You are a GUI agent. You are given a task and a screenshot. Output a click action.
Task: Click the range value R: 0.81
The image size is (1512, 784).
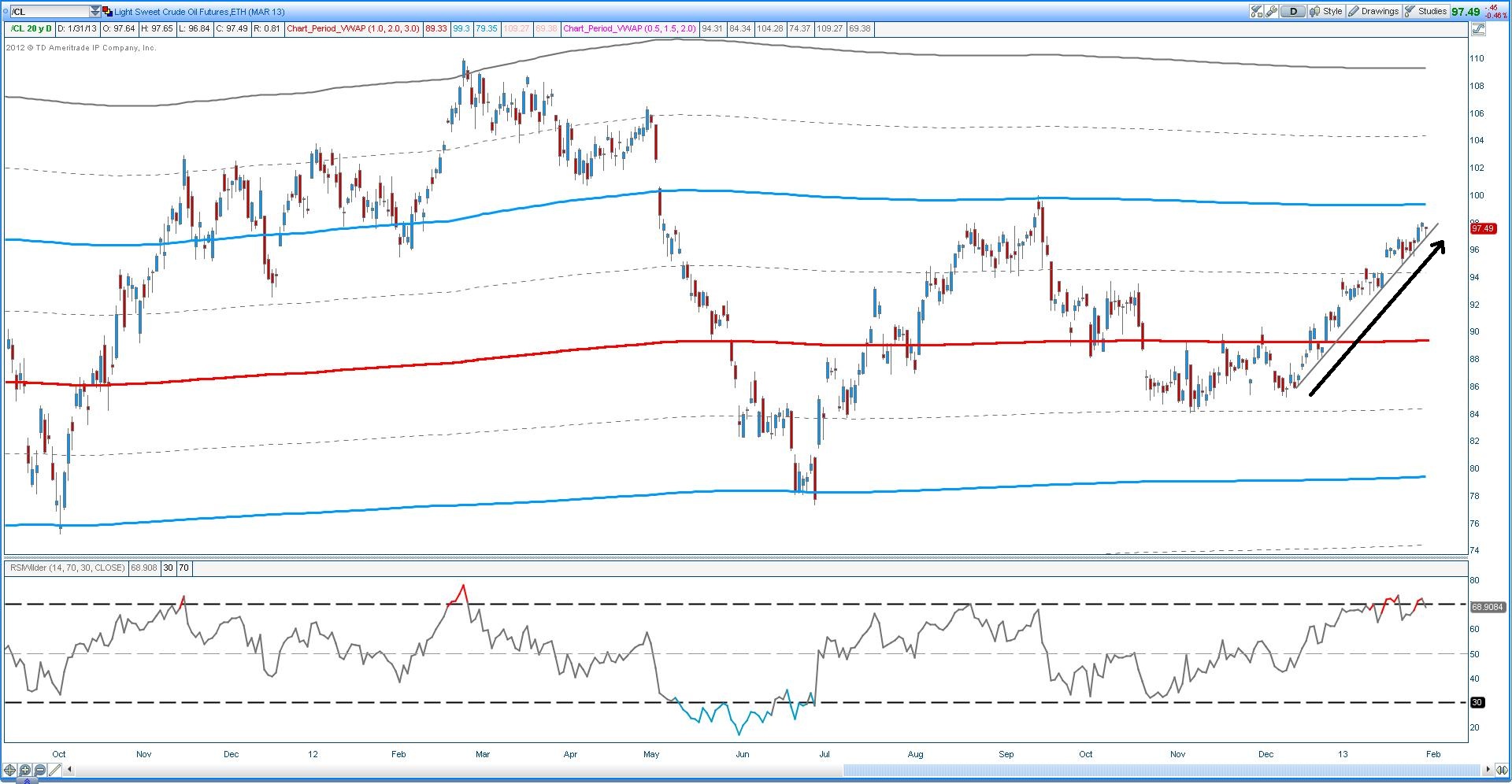click(x=267, y=29)
